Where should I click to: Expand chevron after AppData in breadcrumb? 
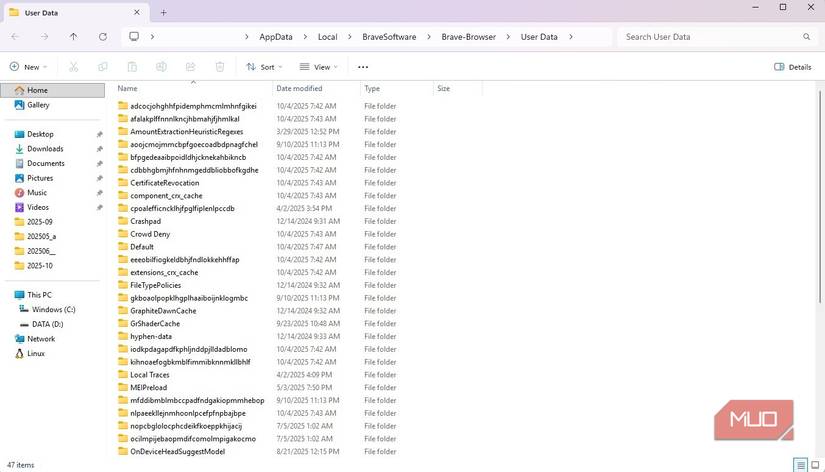(305, 37)
